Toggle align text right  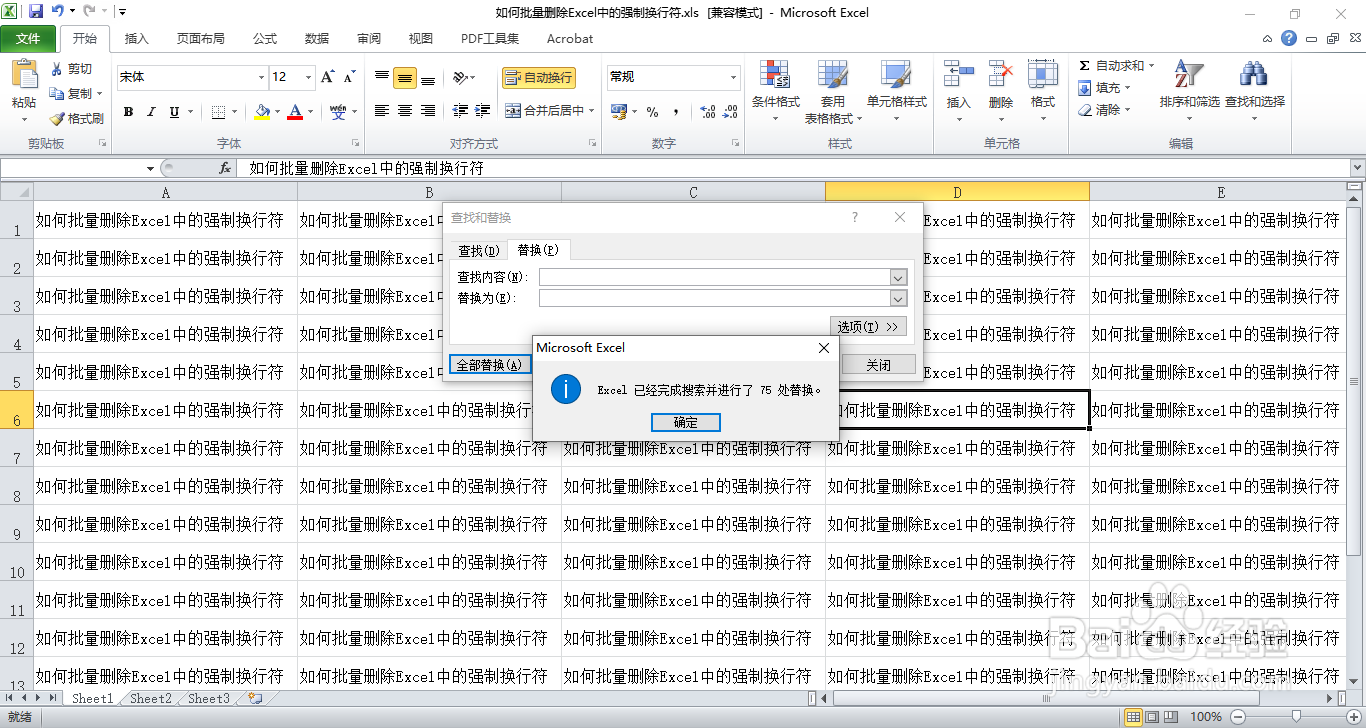428,111
